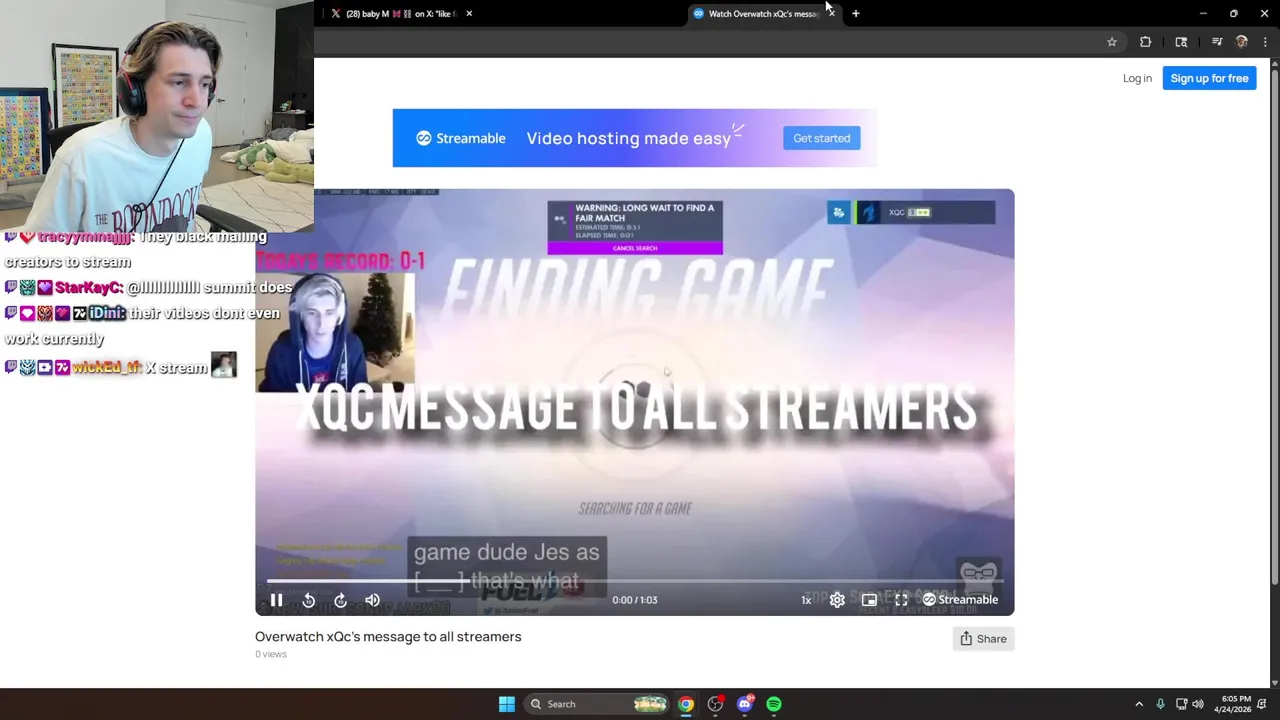Click the webcam thumbnail inside the video

(335, 333)
